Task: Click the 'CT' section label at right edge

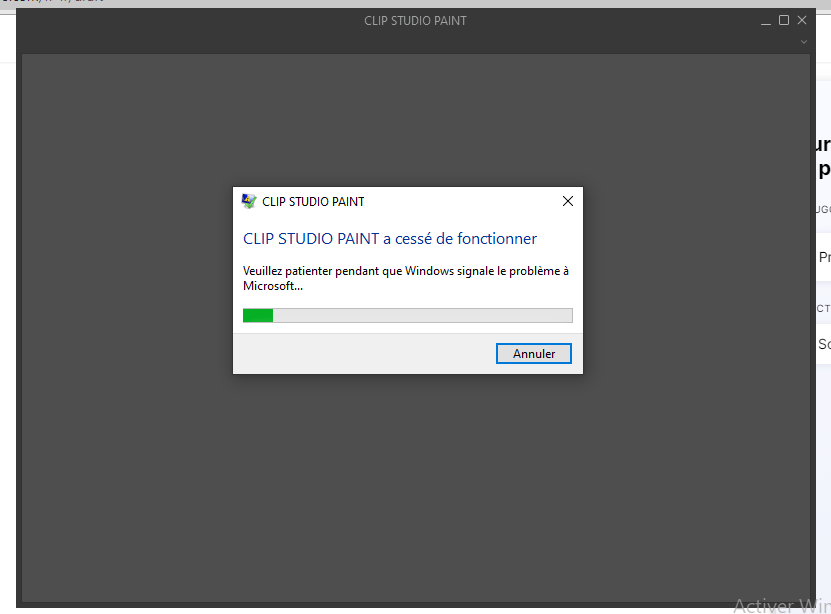Action: pos(824,309)
